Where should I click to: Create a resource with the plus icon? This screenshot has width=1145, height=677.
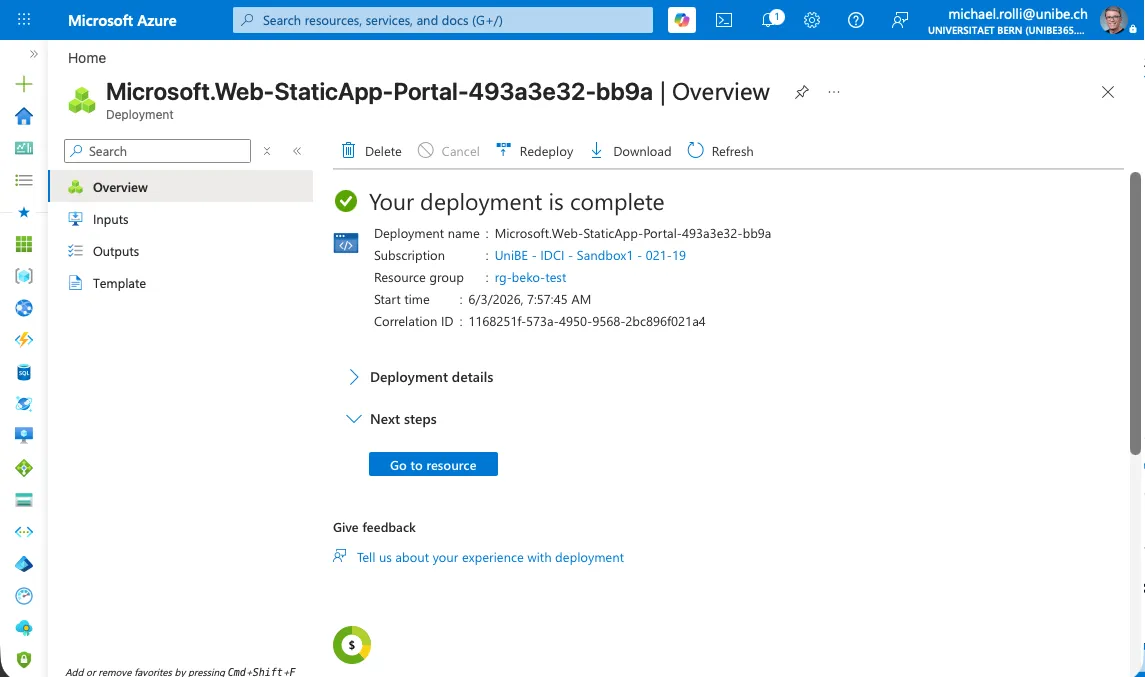tap(23, 84)
